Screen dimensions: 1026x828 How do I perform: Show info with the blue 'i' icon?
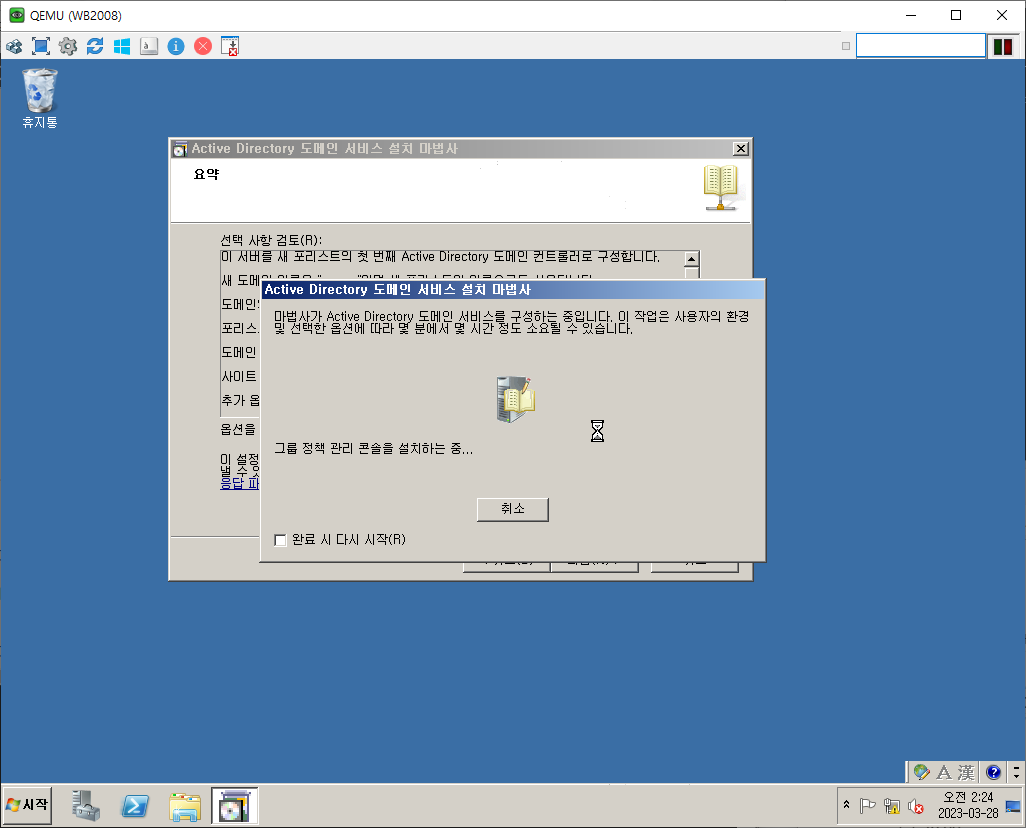coord(176,46)
